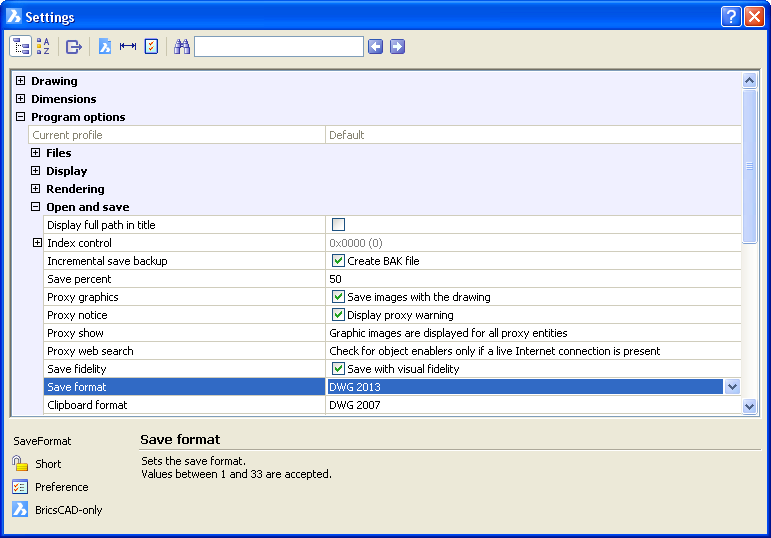Click the Preference variable icon
This screenshot has height=538, width=771.
click(x=20, y=487)
